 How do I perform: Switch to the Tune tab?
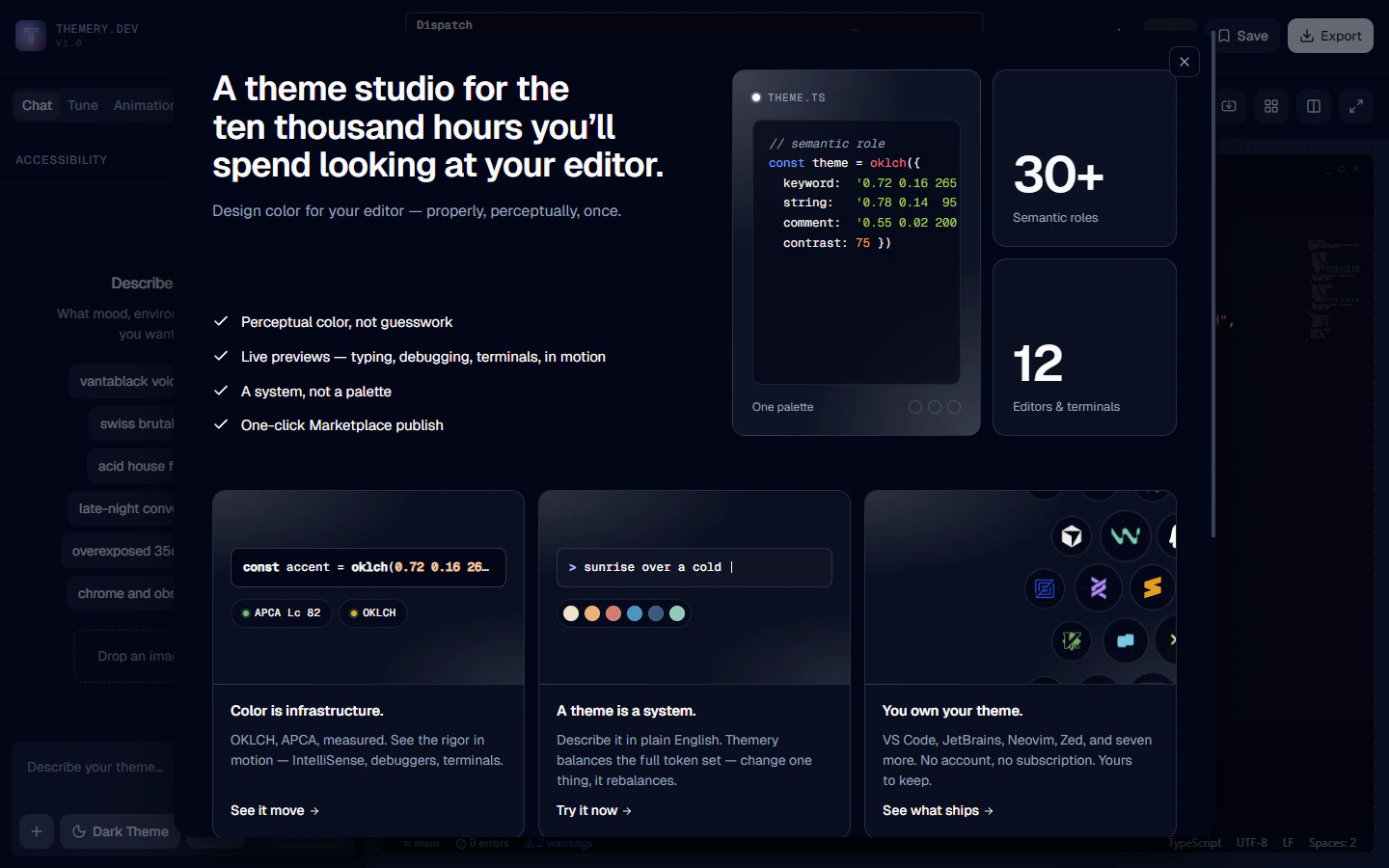click(x=82, y=105)
